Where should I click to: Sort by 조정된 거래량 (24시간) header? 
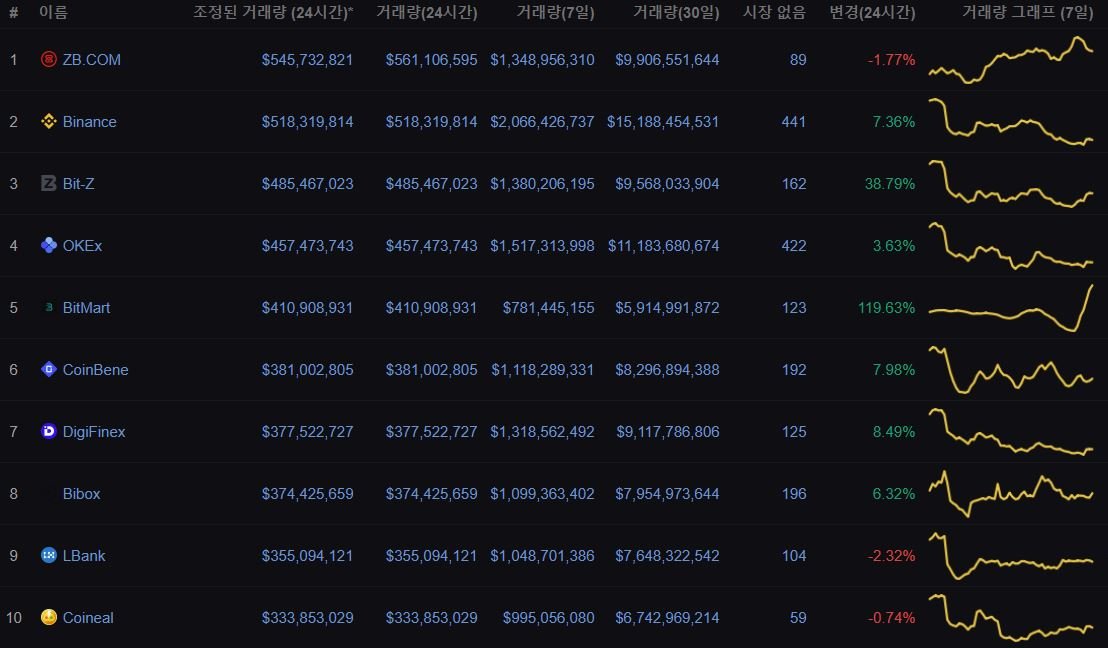273,12
